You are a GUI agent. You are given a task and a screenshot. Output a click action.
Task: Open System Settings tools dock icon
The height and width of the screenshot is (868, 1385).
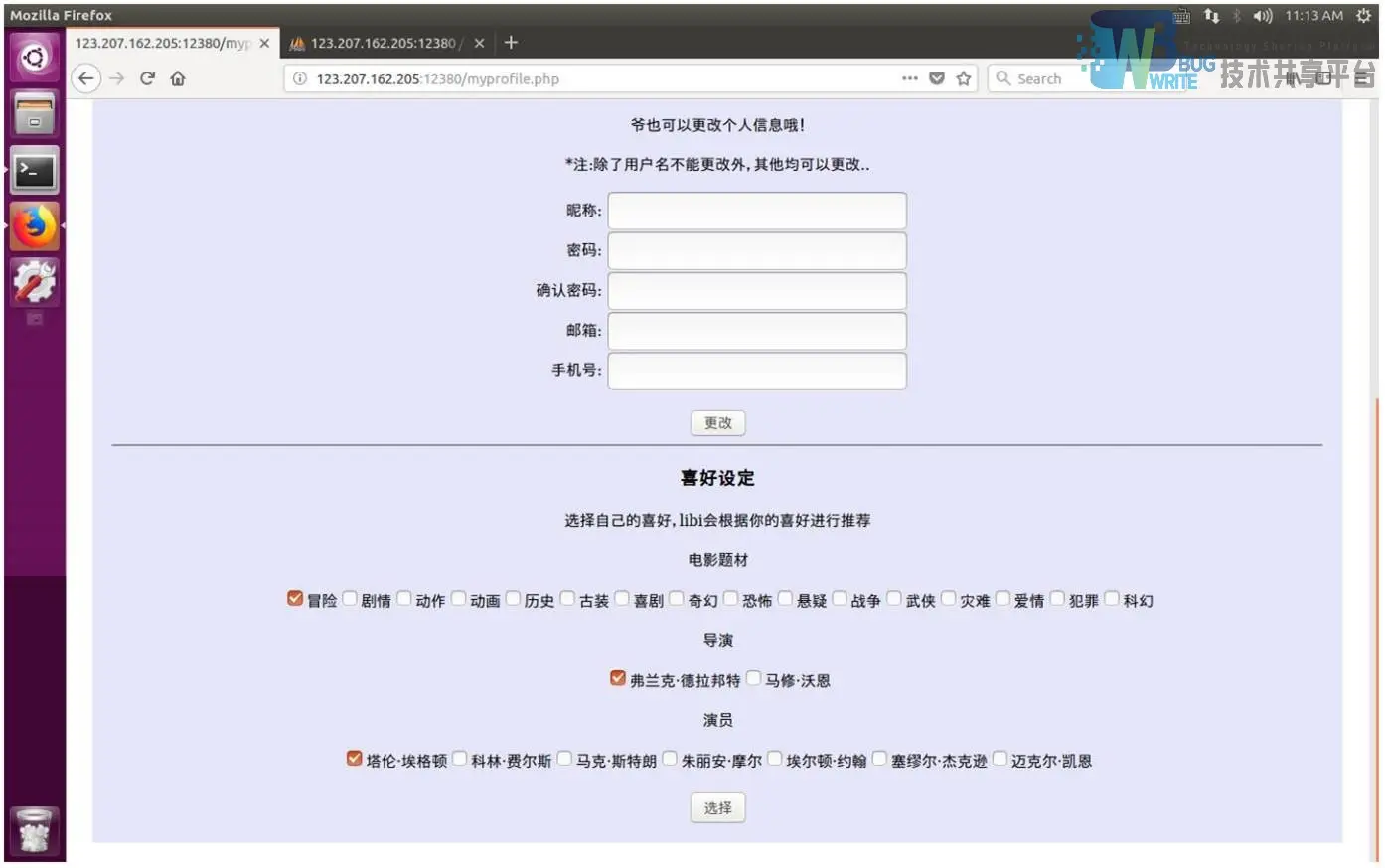(35, 283)
